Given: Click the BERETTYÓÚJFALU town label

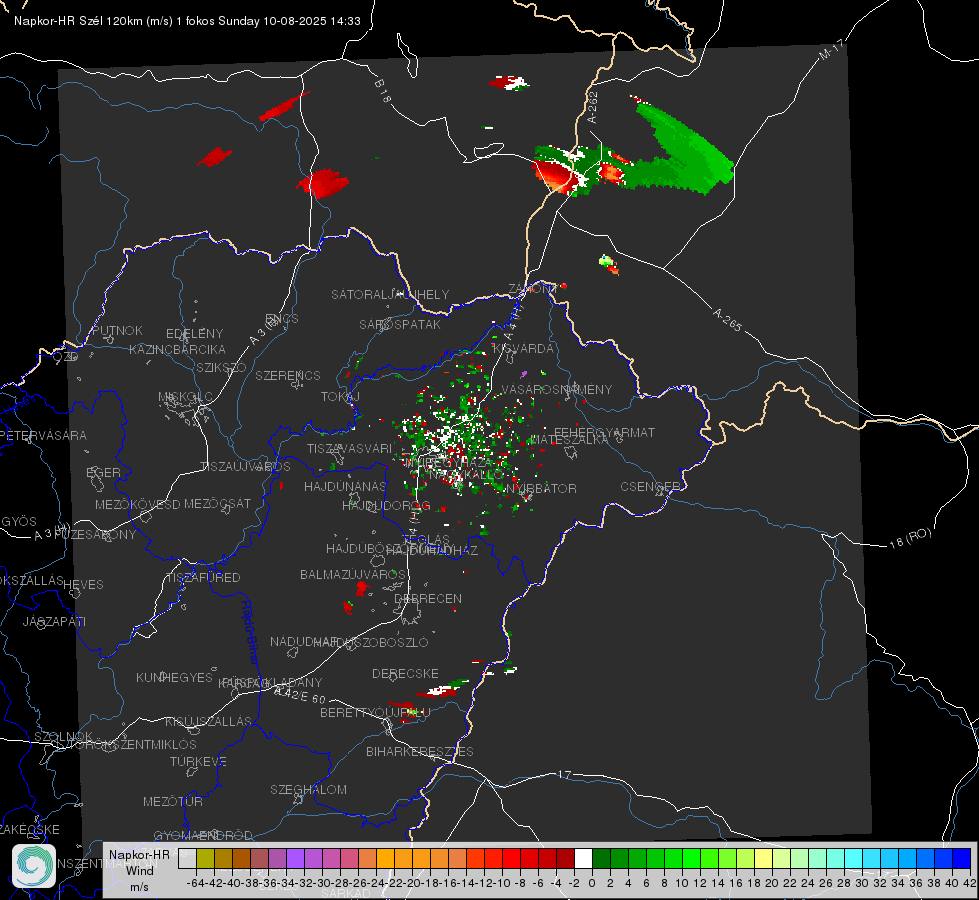Looking at the screenshot, I should point(375,713).
